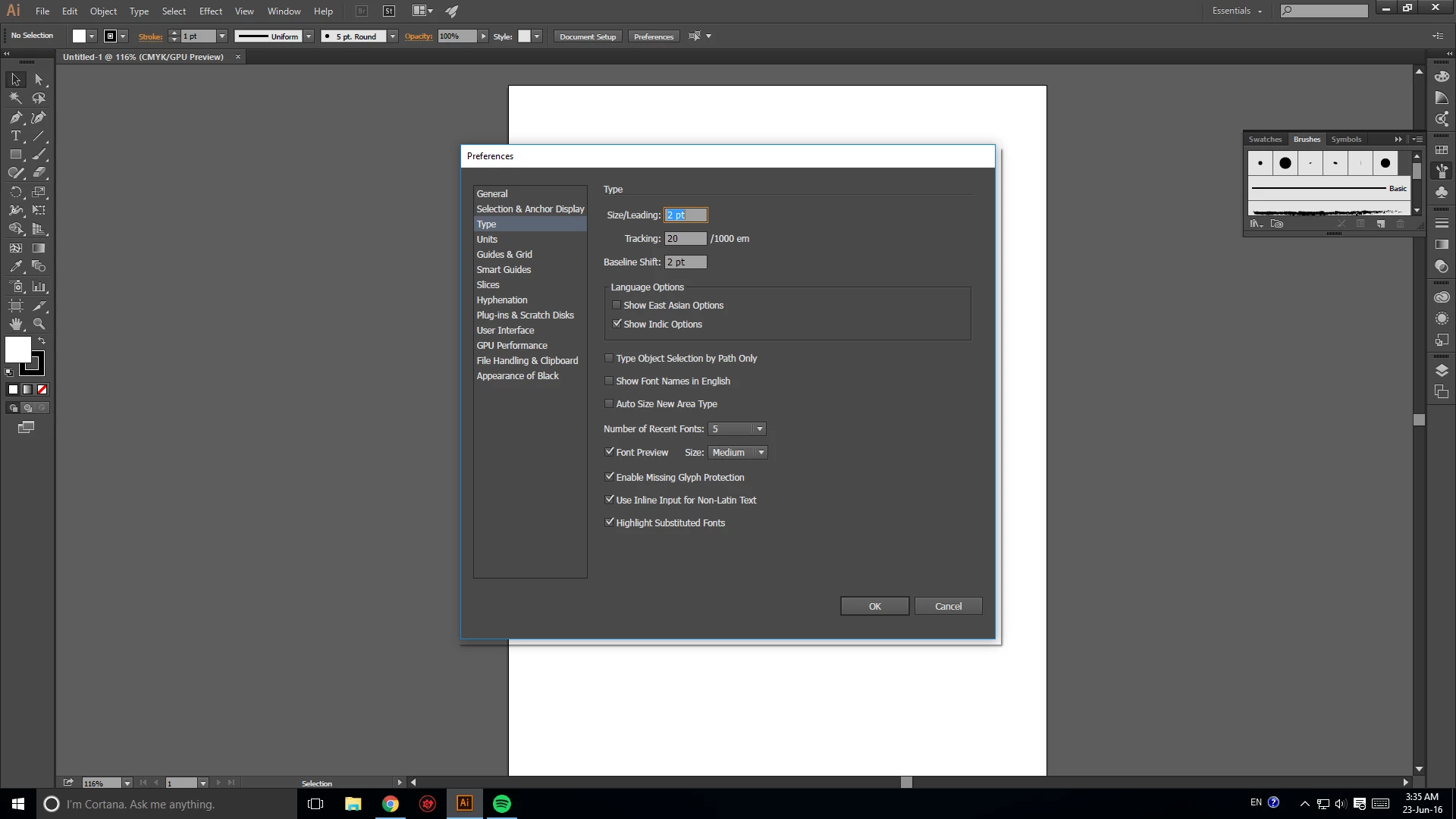Open the Layers panel icon

click(1442, 370)
